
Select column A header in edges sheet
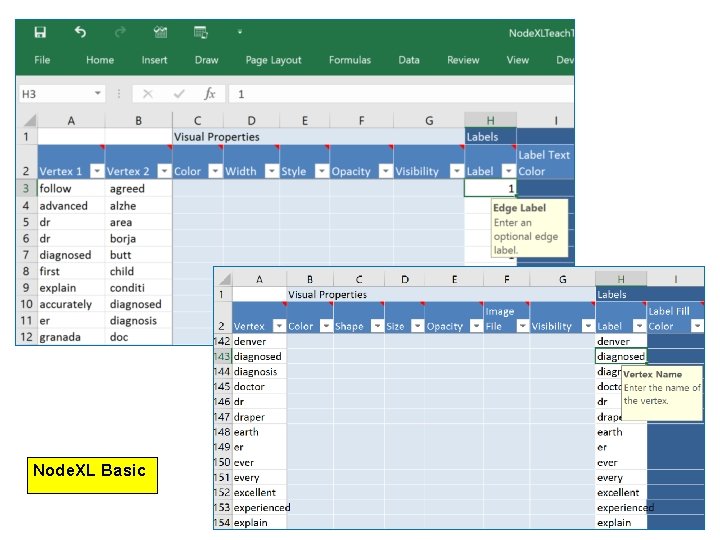(x=71, y=120)
